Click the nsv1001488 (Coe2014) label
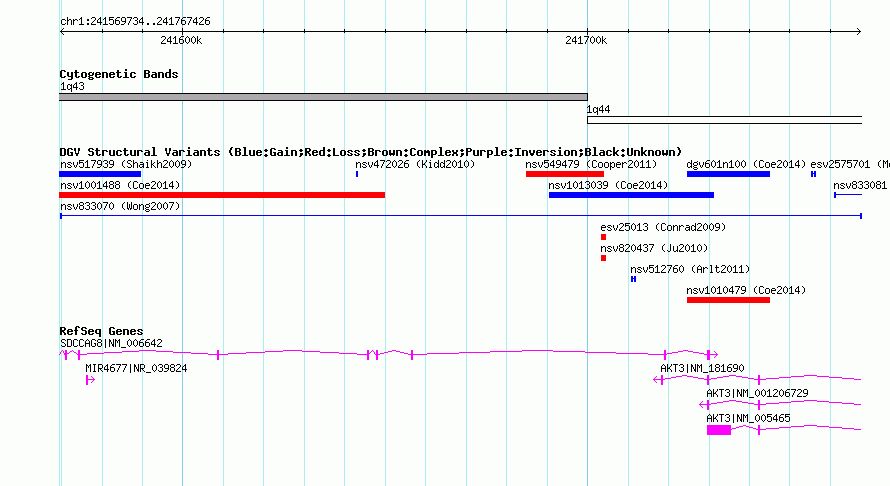 (x=120, y=185)
